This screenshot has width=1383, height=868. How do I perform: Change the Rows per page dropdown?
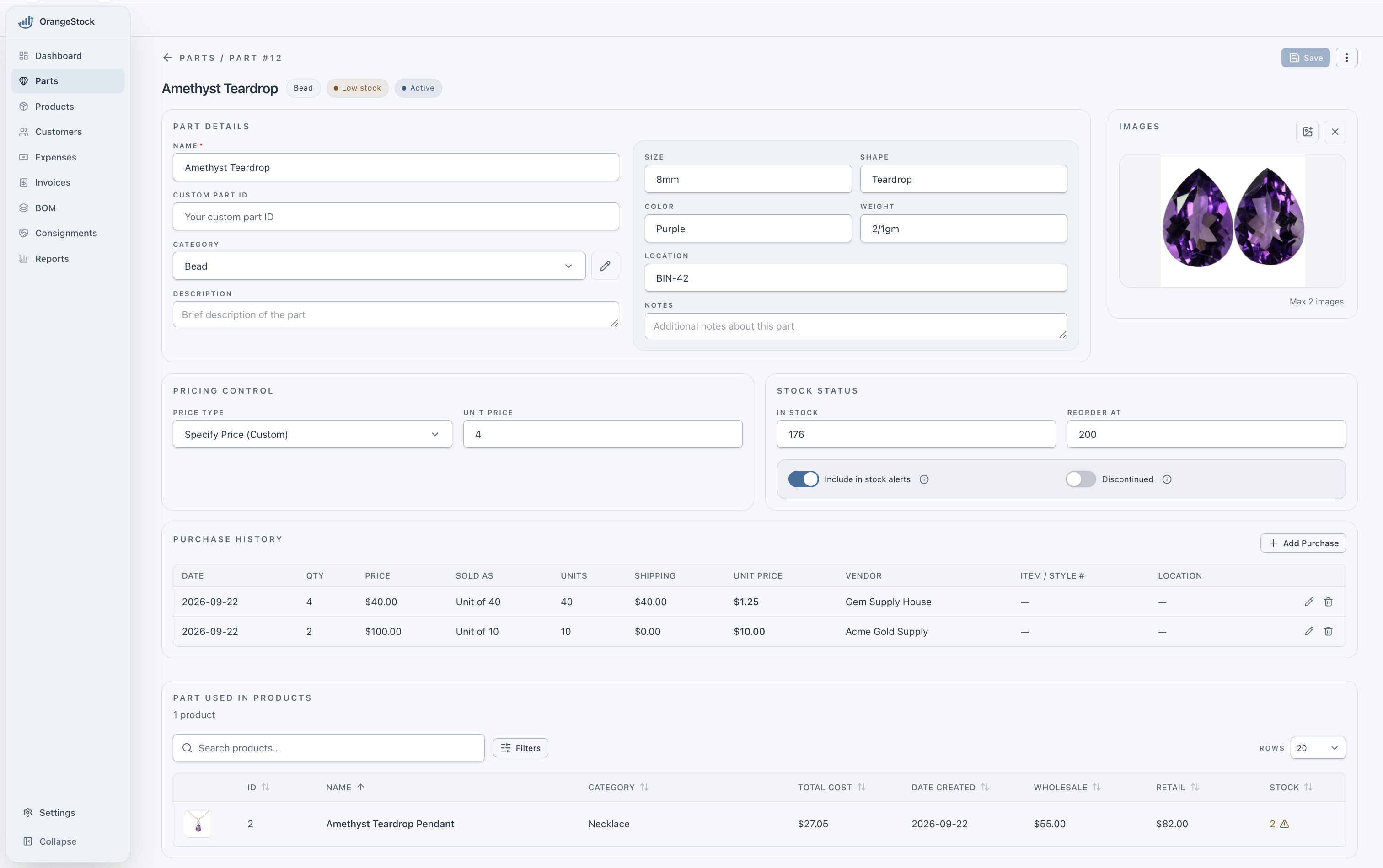[1318, 747]
